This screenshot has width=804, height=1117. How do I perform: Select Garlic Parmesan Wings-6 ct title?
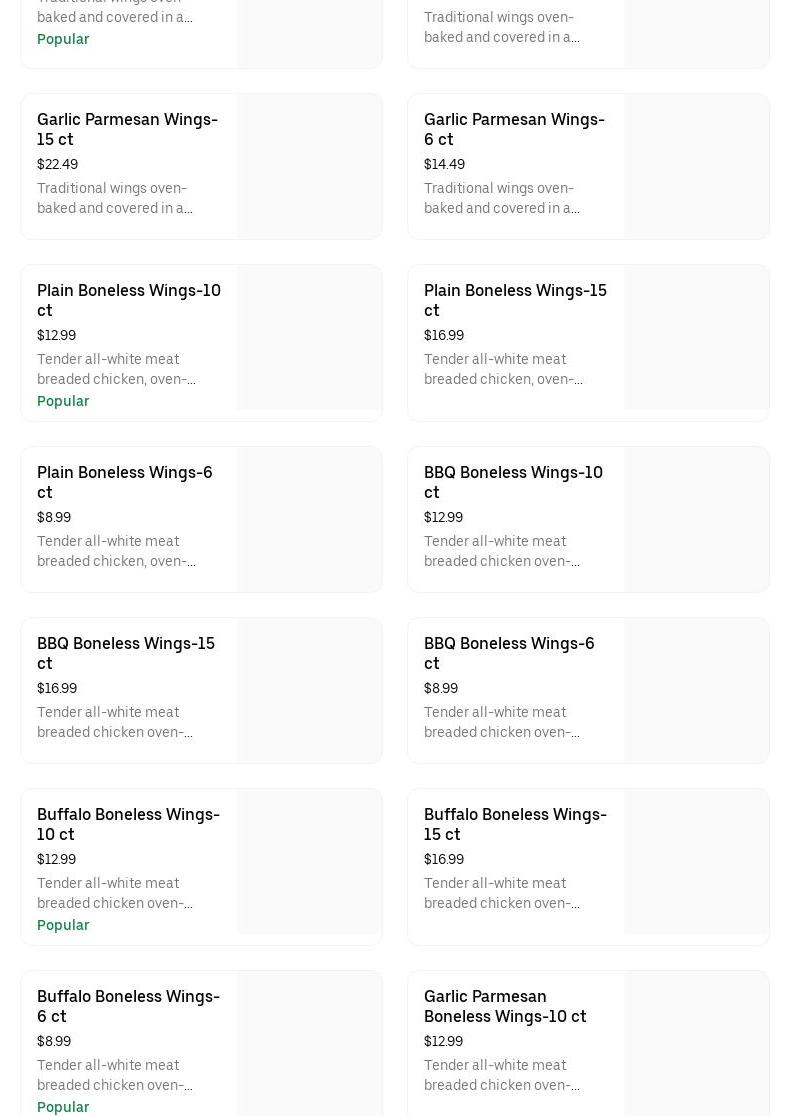pos(514,129)
